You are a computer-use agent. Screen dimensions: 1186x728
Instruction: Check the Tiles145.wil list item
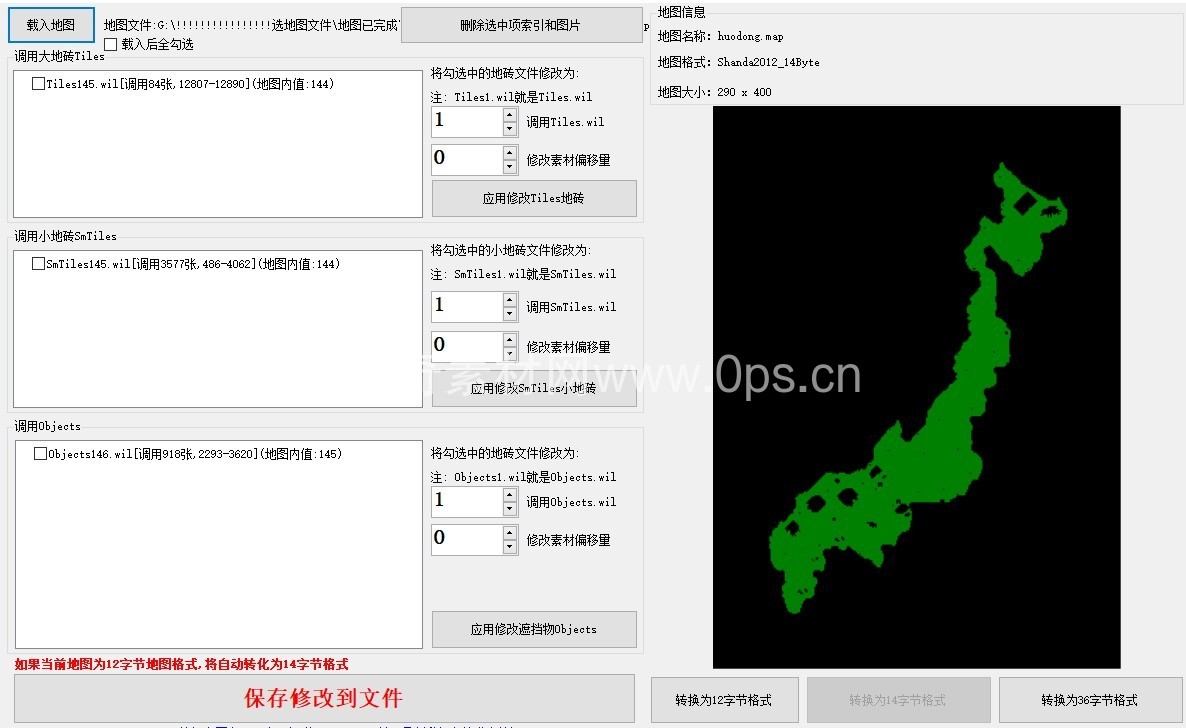[x=38, y=84]
